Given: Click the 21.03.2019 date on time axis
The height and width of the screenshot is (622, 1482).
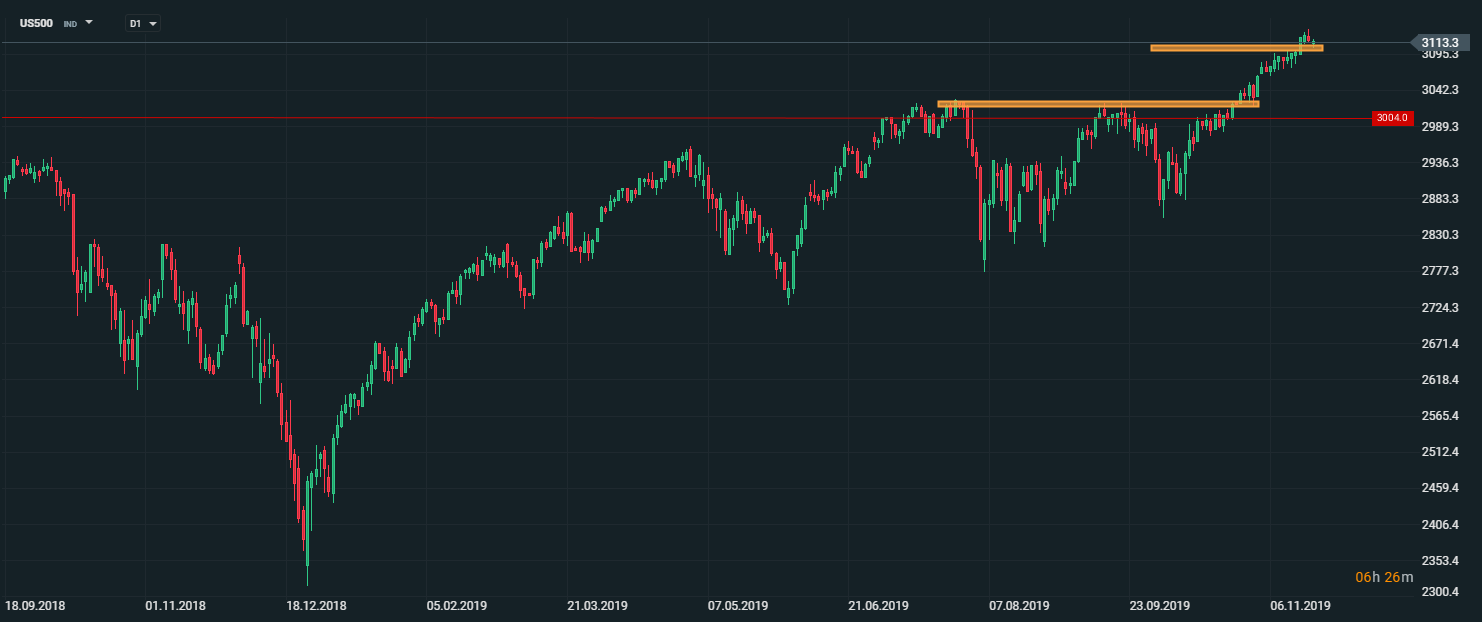Looking at the screenshot, I should coord(596,605).
